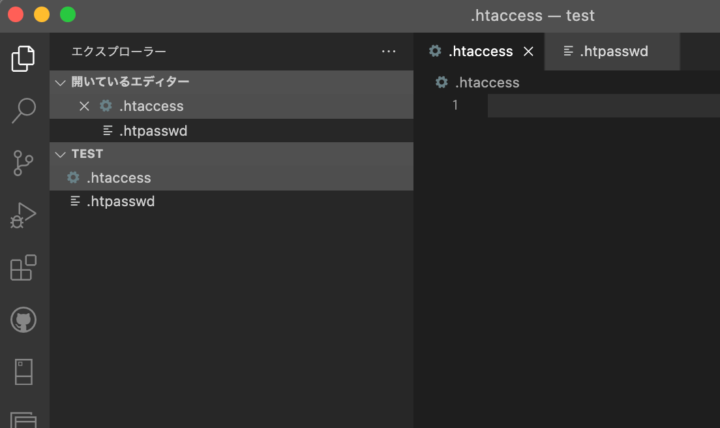Viewport: 720px width, 428px height.
Task: Open the Source Control branch icon
Action: (23, 163)
